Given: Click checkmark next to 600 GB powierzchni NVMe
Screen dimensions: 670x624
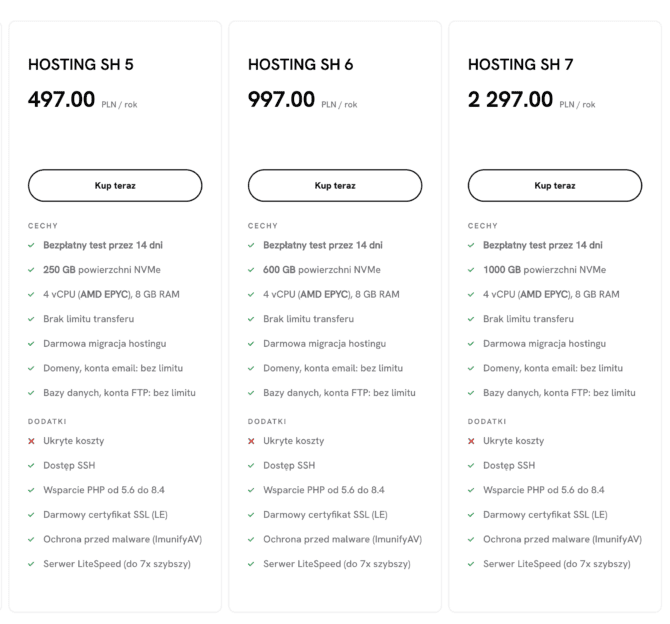Looking at the screenshot, I should (252, 270).
